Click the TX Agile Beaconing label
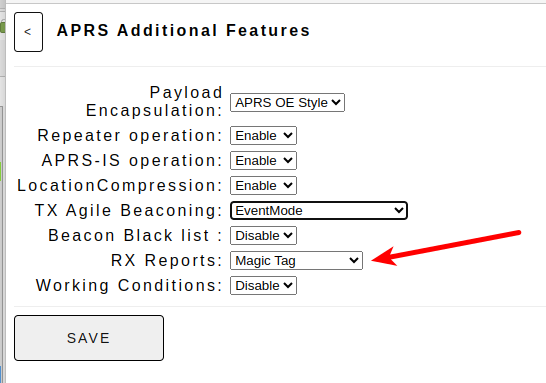This screenshot has width=546, height=383. (128, 211)
